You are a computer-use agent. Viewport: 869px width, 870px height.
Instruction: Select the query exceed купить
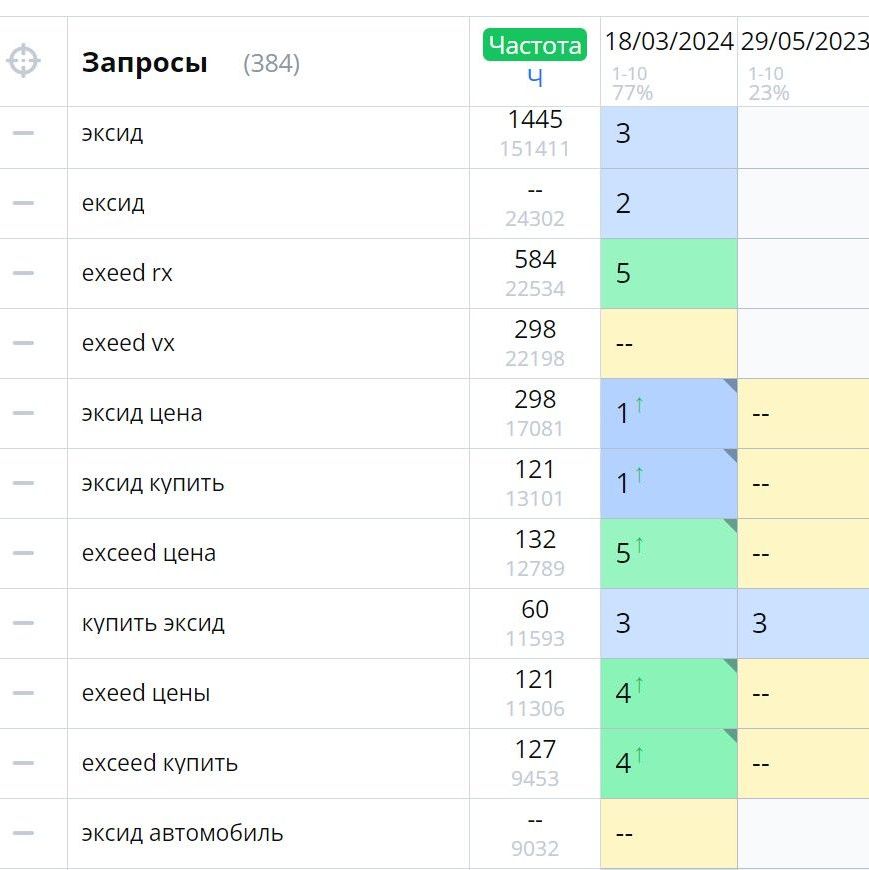click(160, 763)
